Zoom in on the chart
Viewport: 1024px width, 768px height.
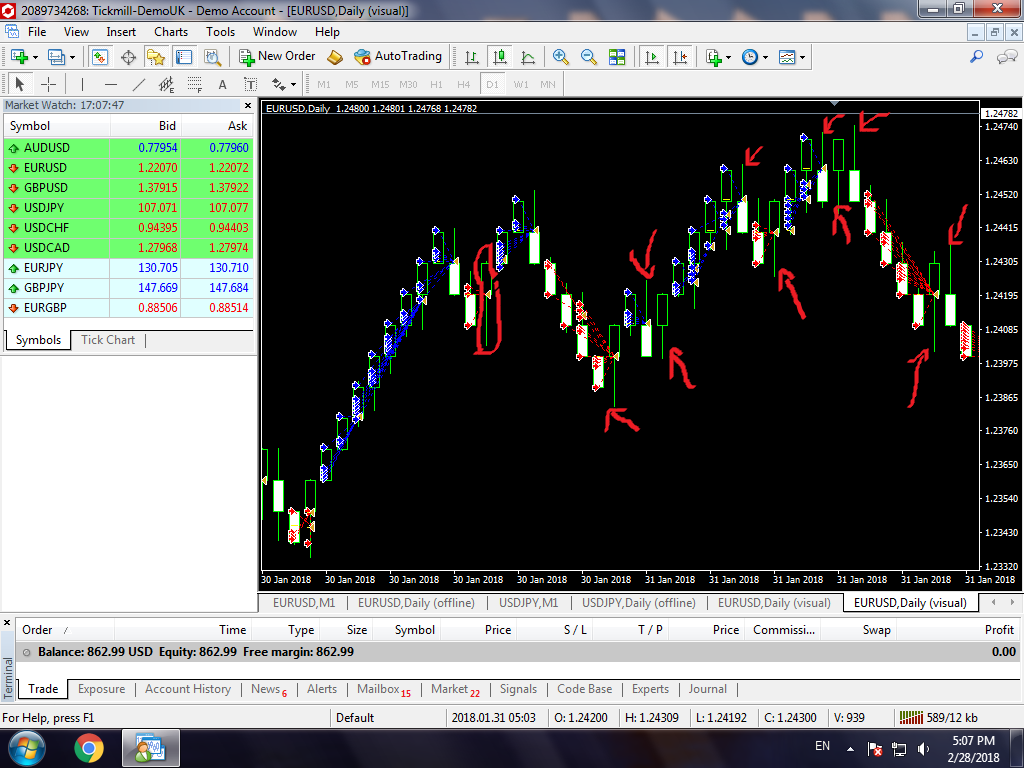click(x=561, y=57)
